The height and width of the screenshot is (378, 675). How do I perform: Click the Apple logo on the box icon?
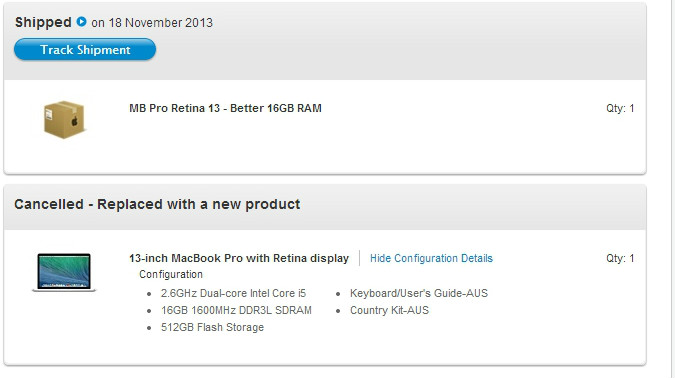(74, 121)
